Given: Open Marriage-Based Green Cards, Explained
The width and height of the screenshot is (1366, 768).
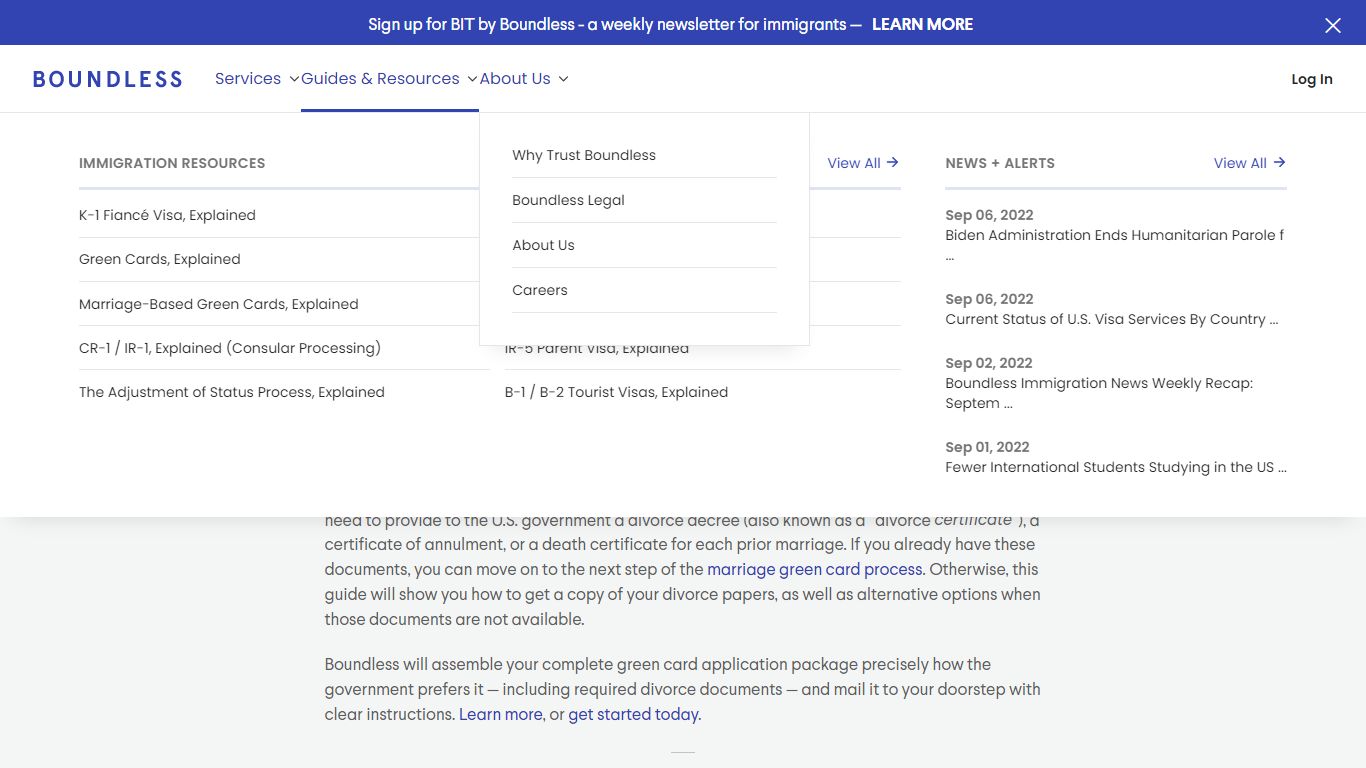Looking at the screenshot, I should coord(219,304).
